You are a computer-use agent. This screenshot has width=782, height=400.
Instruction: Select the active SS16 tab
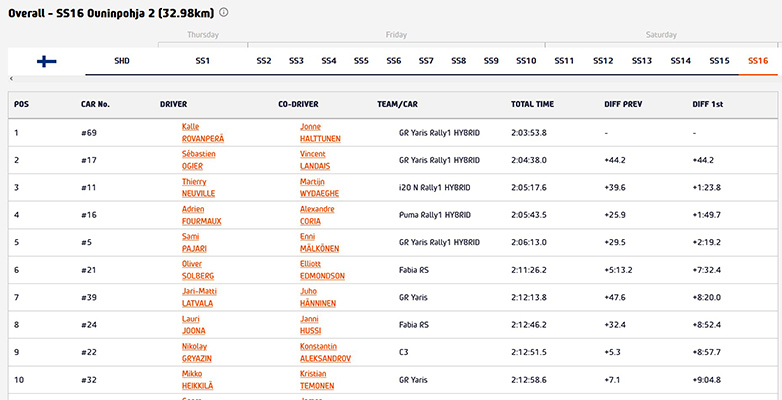758,61
